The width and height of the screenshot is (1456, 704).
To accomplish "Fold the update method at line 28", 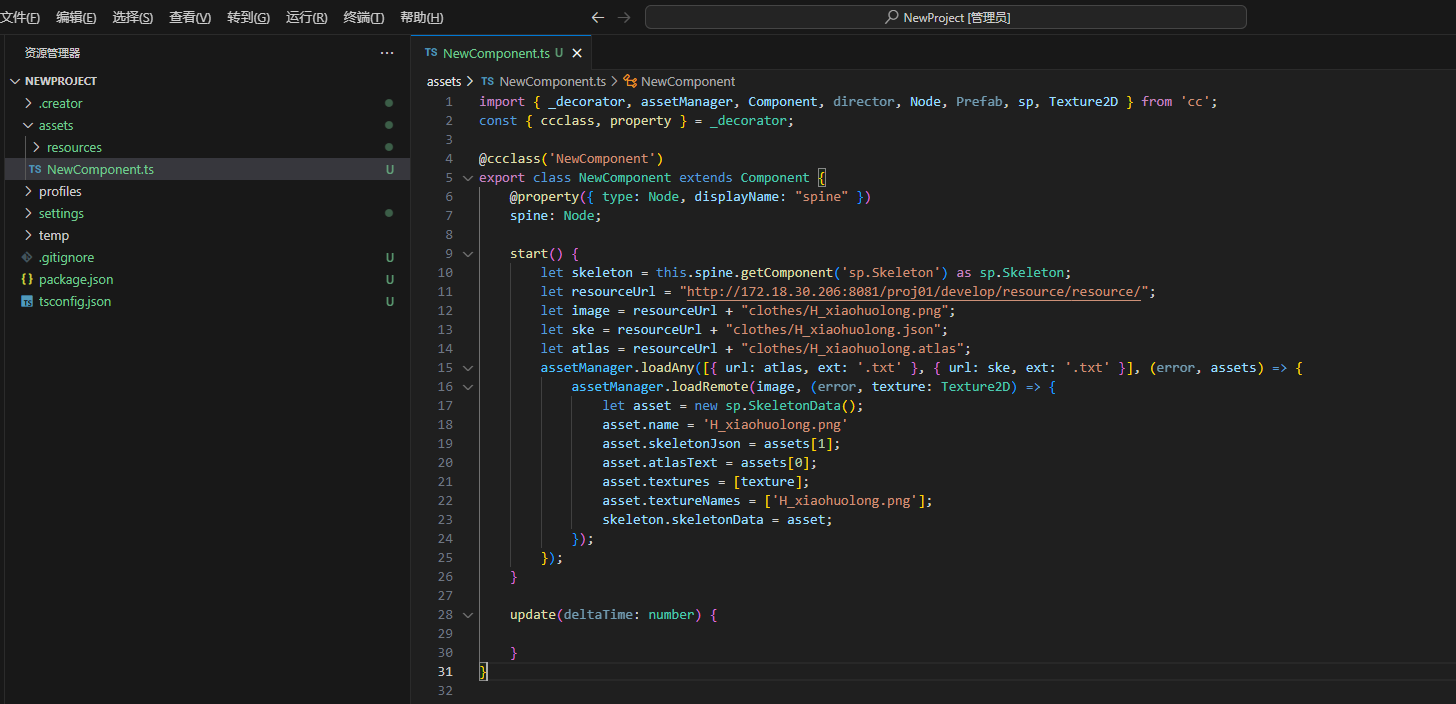I will tap(467, 615).
